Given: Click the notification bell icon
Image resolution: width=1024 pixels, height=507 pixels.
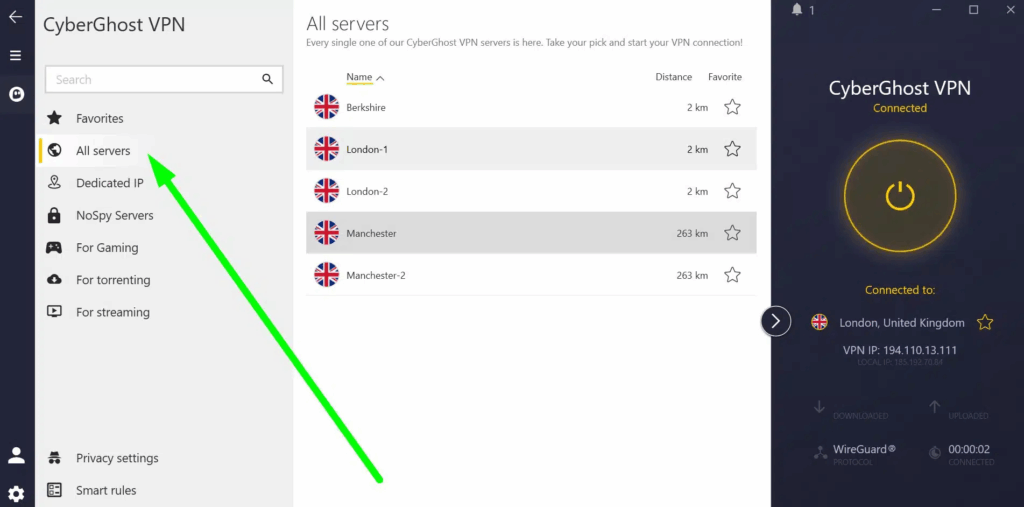Looking at the screenshot, I should click(797, 10).
